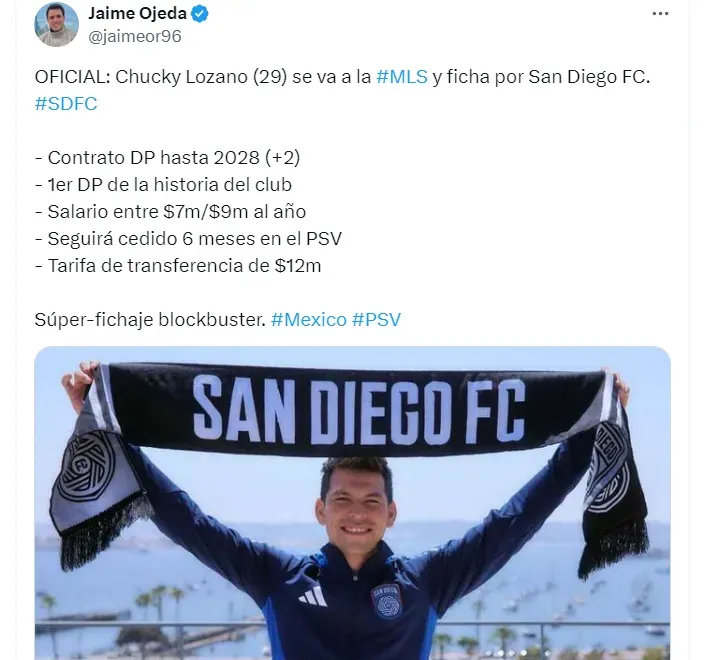Follow the #PSV hashtag link
This screenshot has width=704, height=660.
tap(376, 320)
